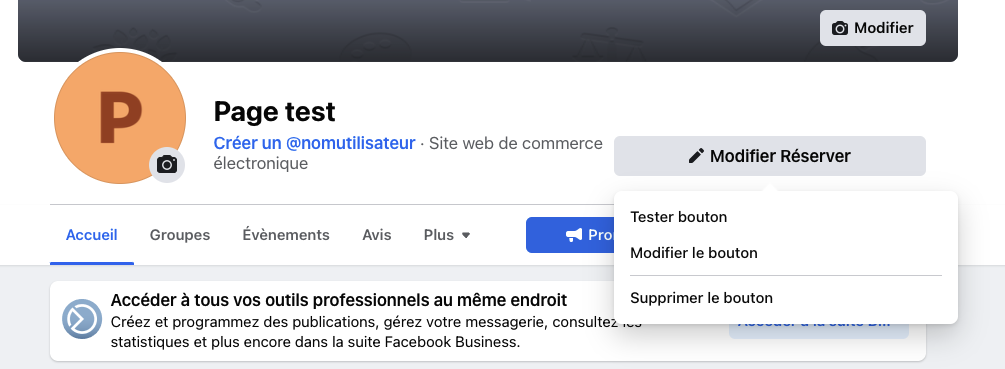Click the pencil icon in Modifier Réserver
The width and height of the screenshot is (1005, 369).
[x=696, y=156]
